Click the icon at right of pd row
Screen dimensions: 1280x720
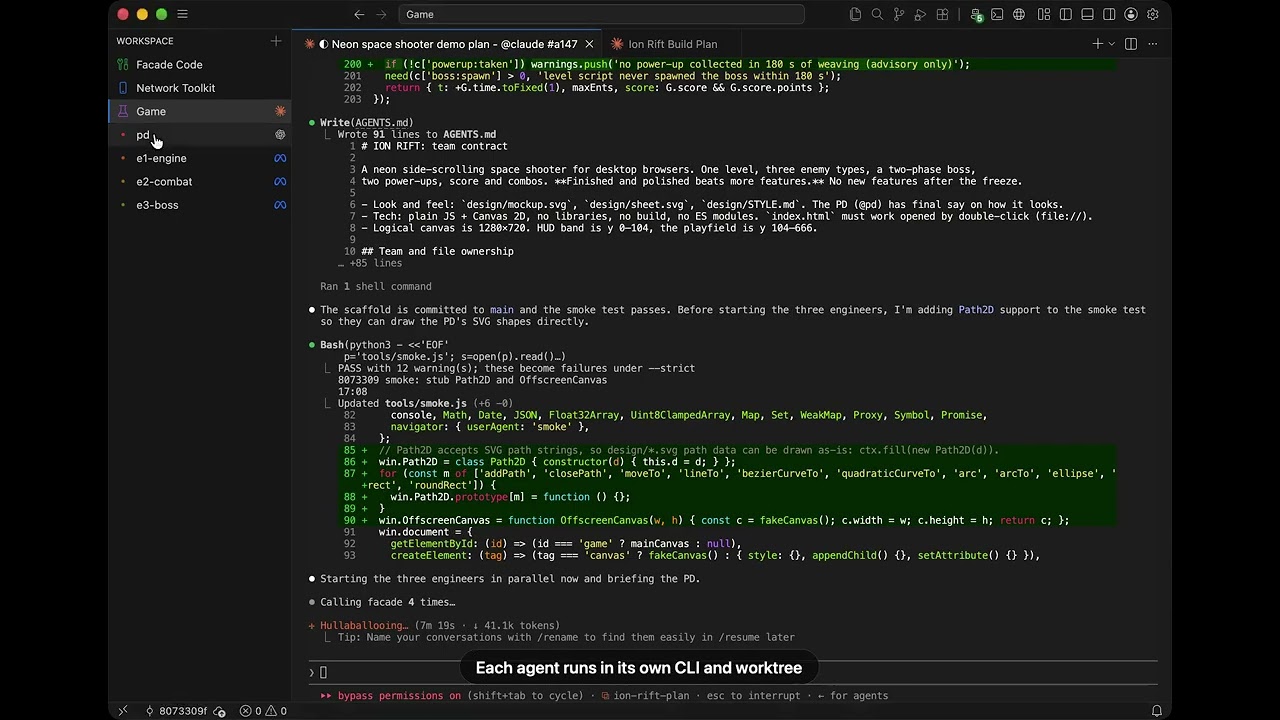(x=280, y=135)
